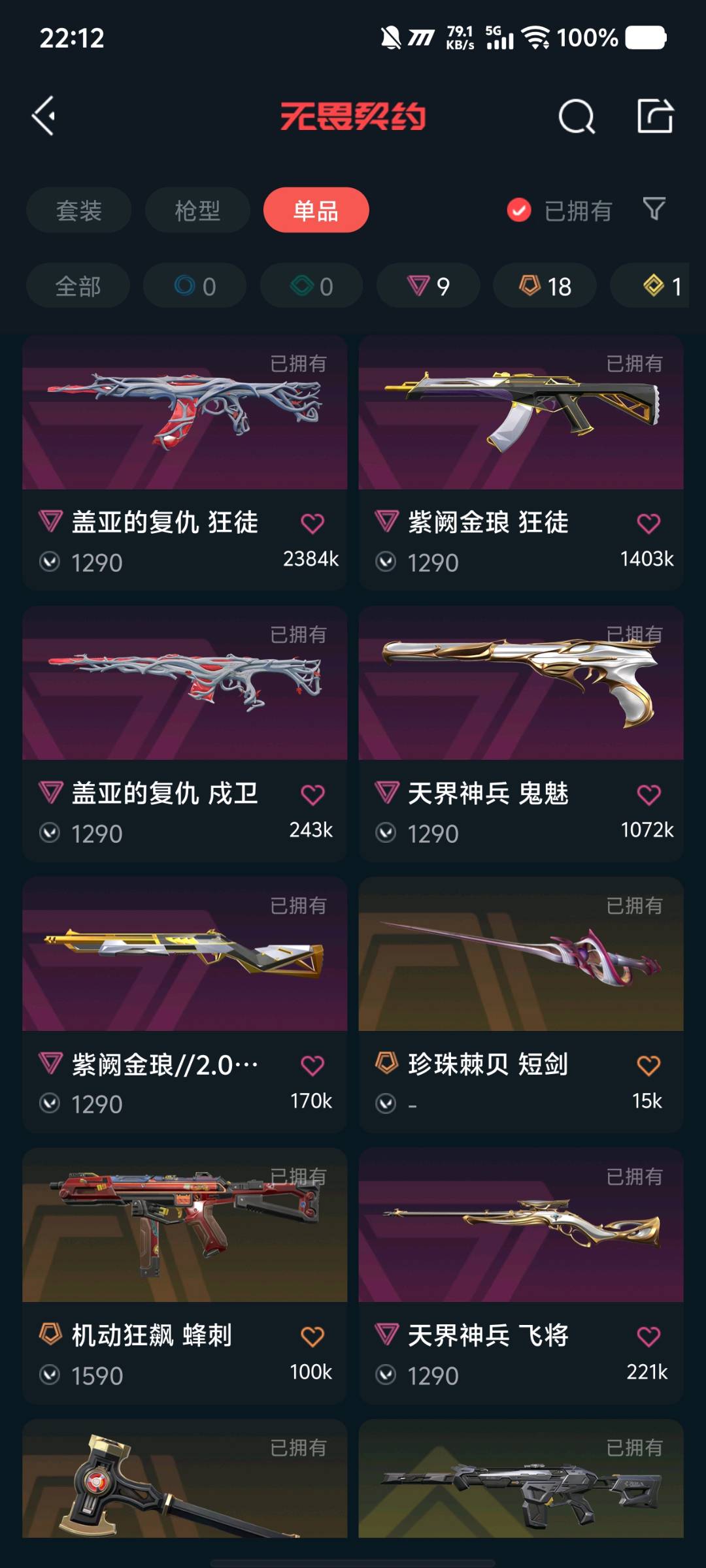Tap the back arrow icon
706x1568 pixels.
click(44, 116)
